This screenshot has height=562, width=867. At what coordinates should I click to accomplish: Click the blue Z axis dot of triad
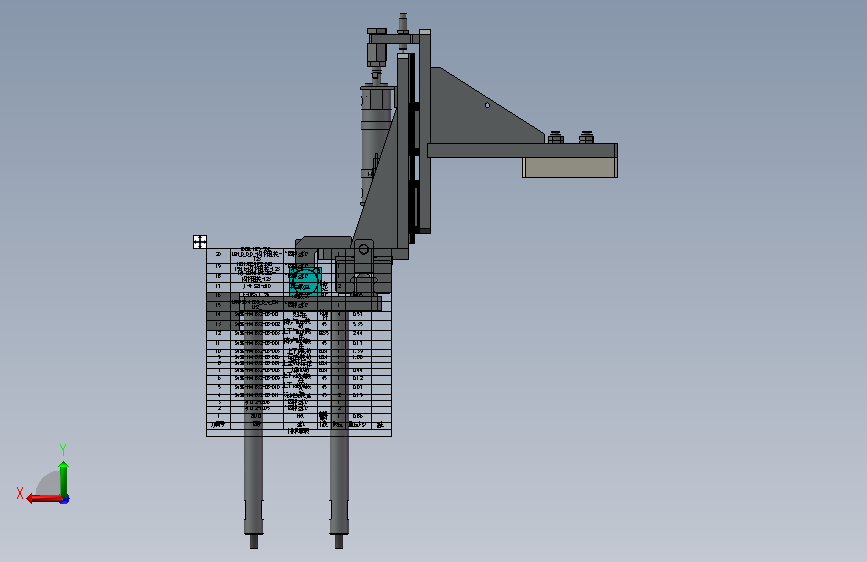(x=65, y=500)
